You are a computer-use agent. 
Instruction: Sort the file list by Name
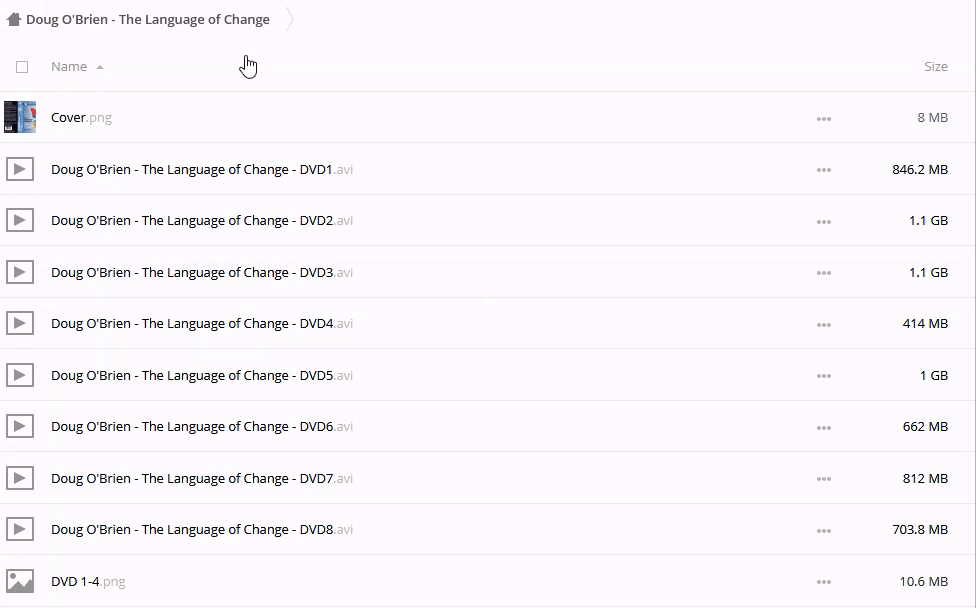click(69, 67)
